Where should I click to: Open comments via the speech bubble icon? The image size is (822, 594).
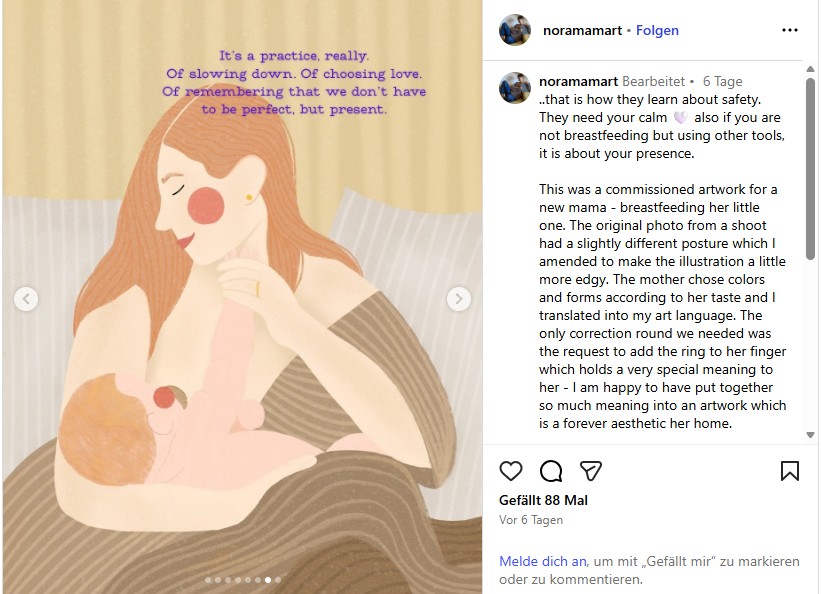[x=551, y=471]
